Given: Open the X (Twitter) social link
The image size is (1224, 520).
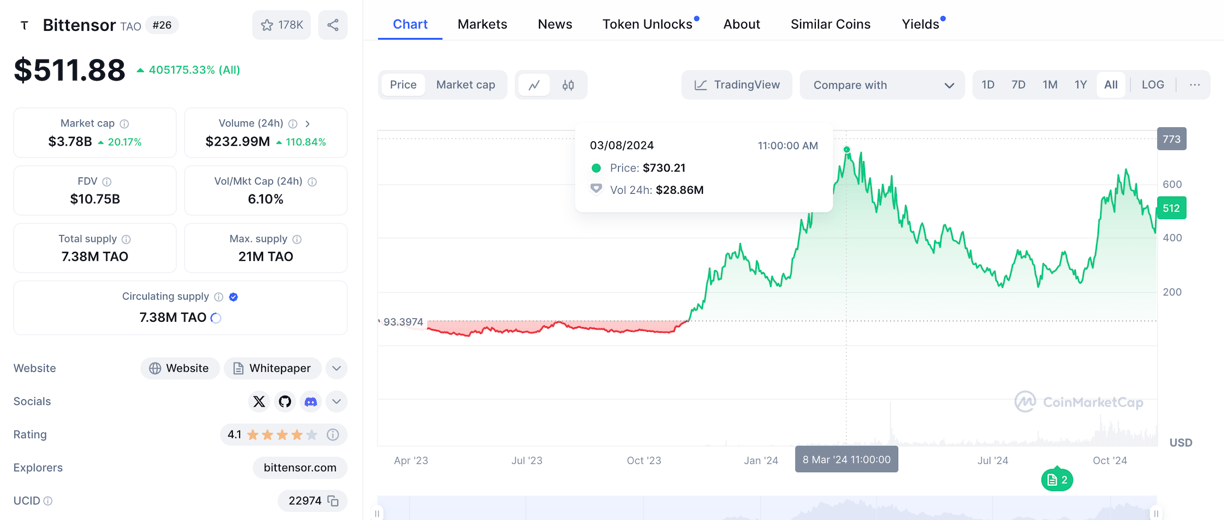Looking at the screenshot, I should pos(259,402).
